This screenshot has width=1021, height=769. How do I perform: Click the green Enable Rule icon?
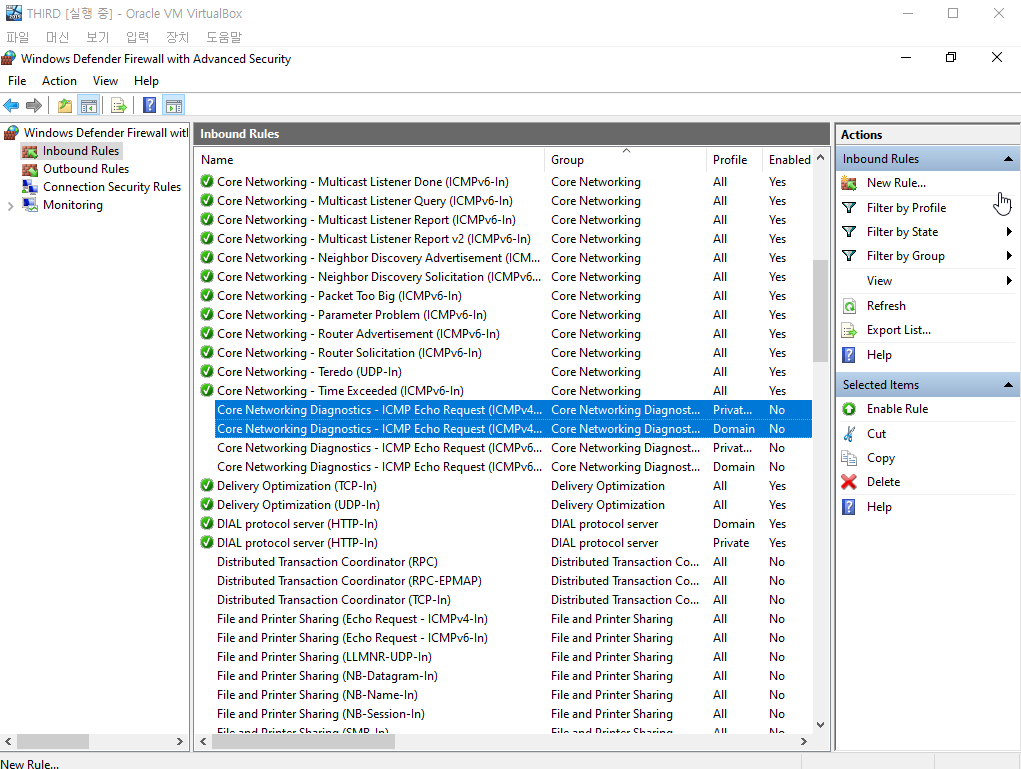pos(849,409)
